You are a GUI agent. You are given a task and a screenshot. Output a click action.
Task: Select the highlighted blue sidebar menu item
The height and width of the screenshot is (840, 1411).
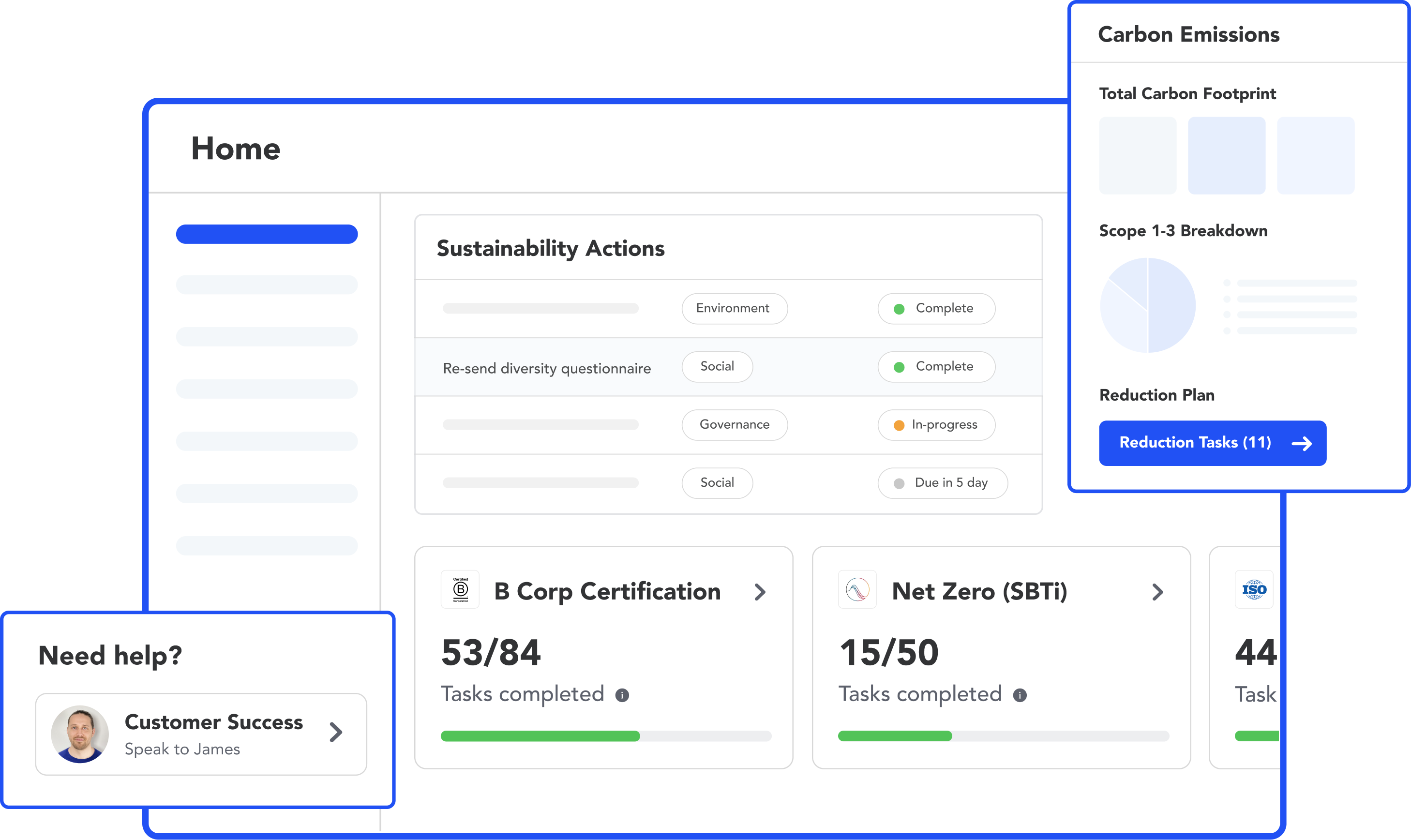[267, 234]
